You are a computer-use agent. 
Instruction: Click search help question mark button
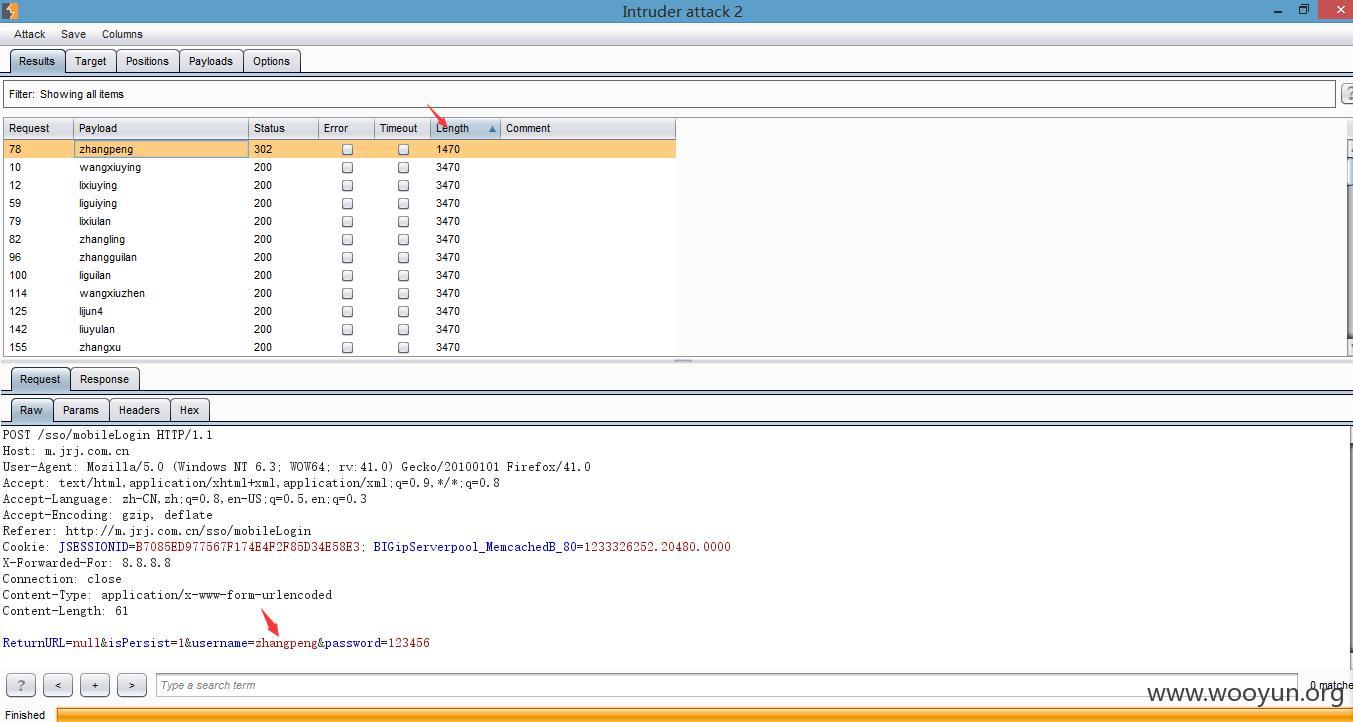pos(21,685)
